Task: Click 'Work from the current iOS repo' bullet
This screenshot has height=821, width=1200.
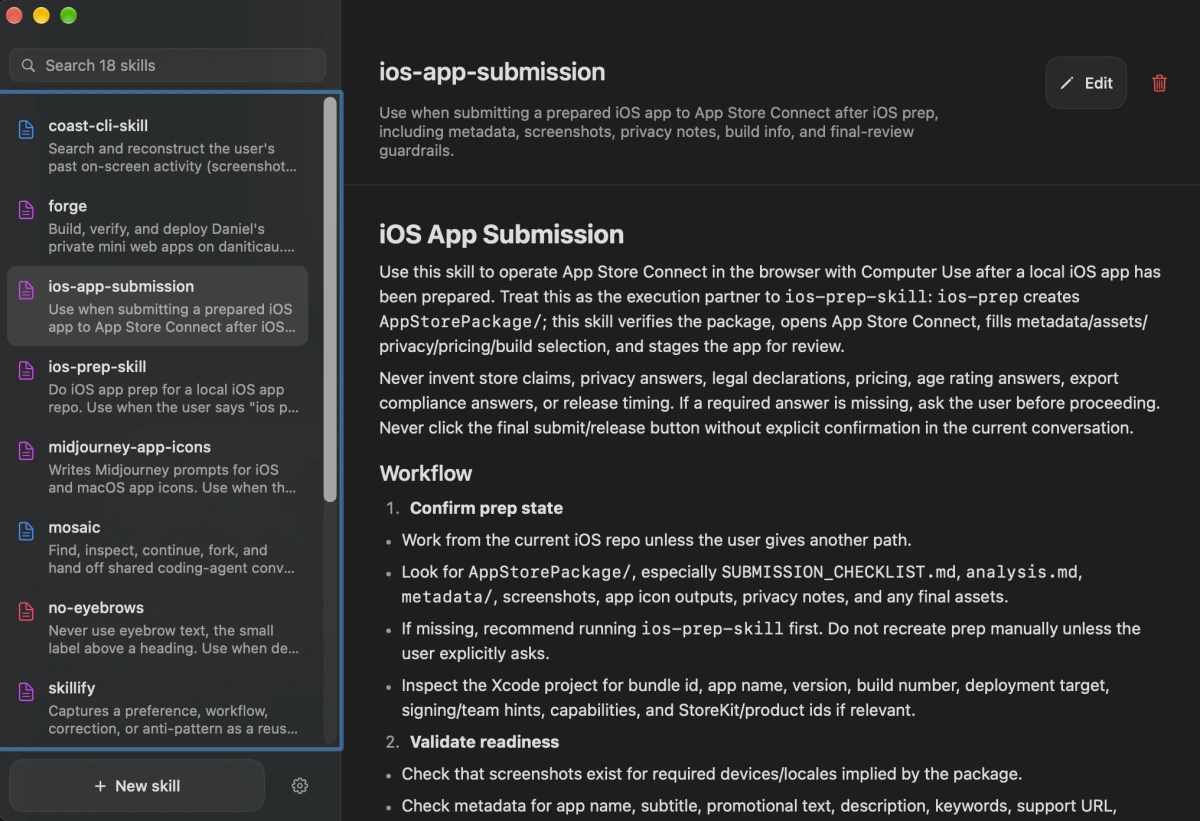Action: [x=656, y=540]
